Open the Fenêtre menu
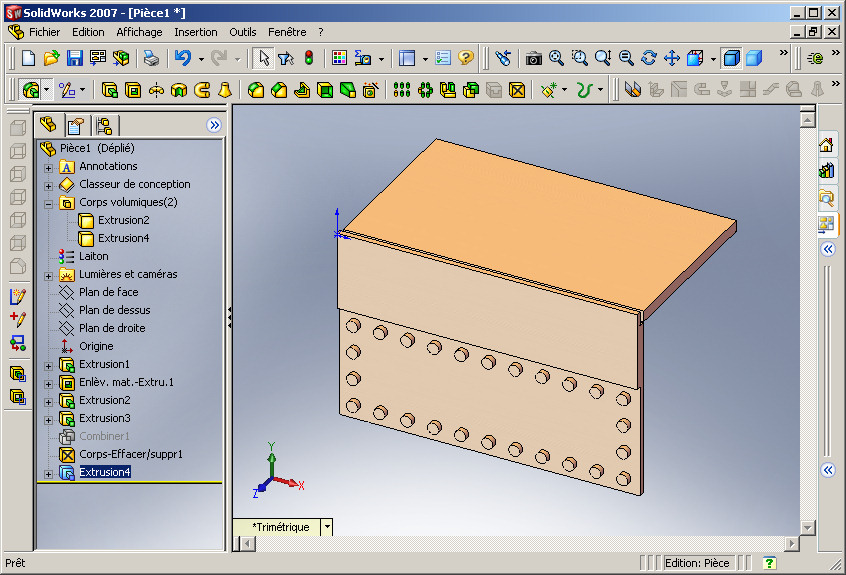Image resolution: width=846 pixels, height=575 pixels. (x=287, y=32)
